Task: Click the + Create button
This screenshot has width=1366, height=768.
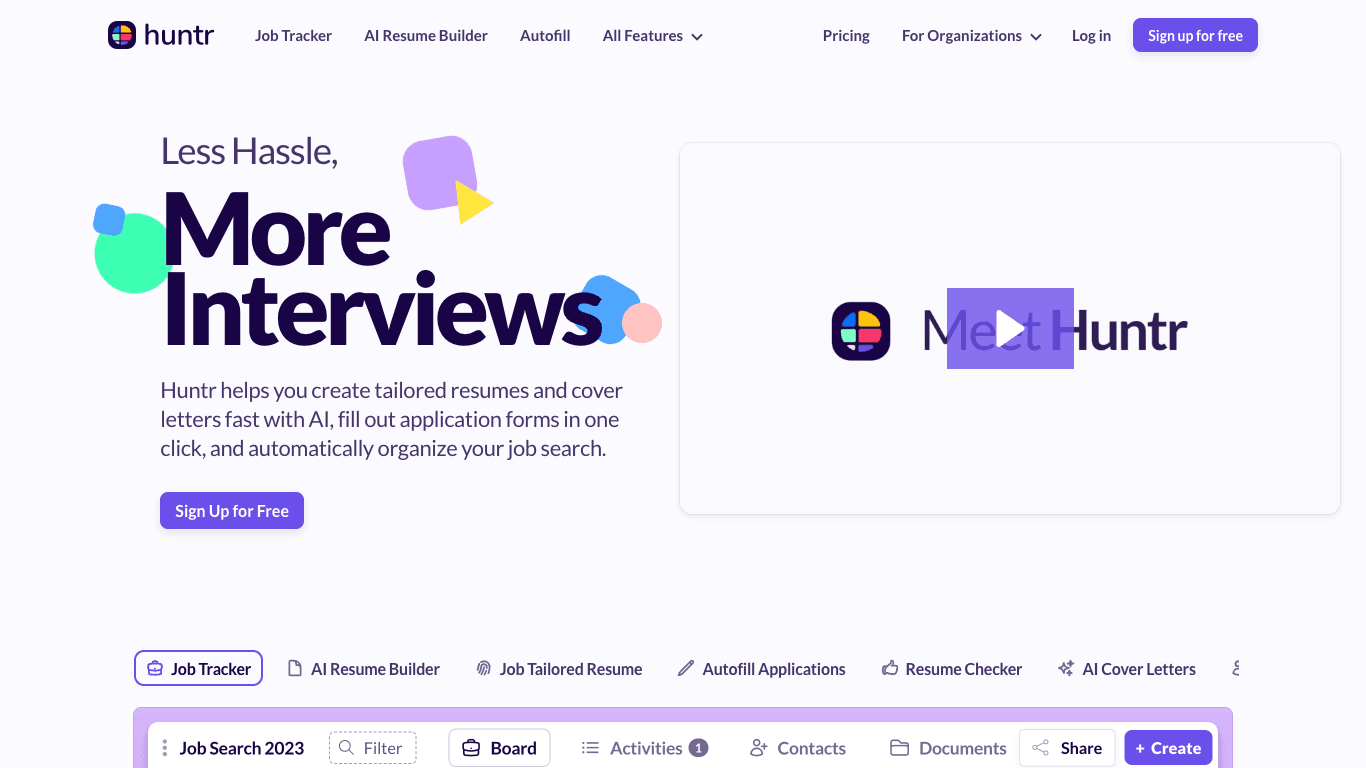Action: (1168, 748)
